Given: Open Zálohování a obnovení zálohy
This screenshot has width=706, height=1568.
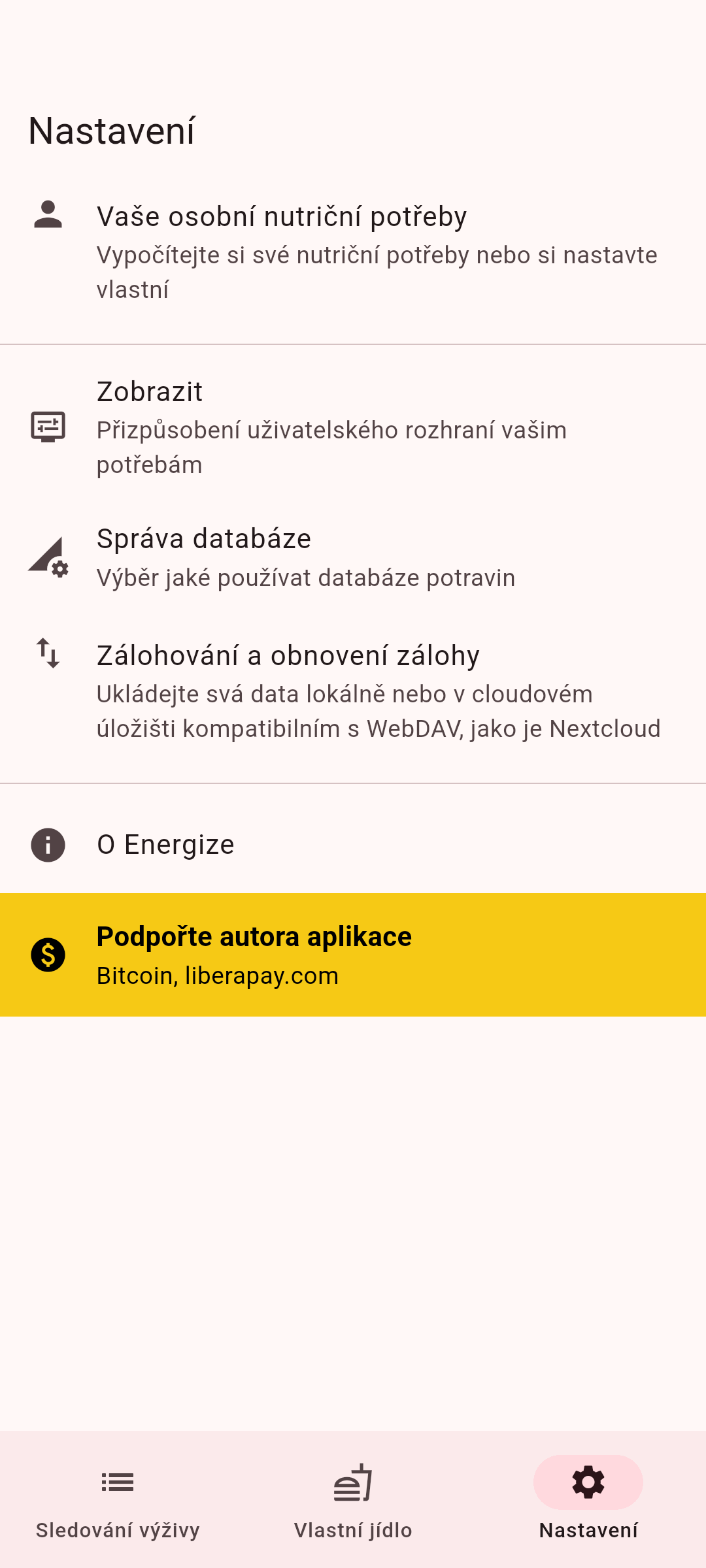Looking at the screenshot, I should 288,656.
